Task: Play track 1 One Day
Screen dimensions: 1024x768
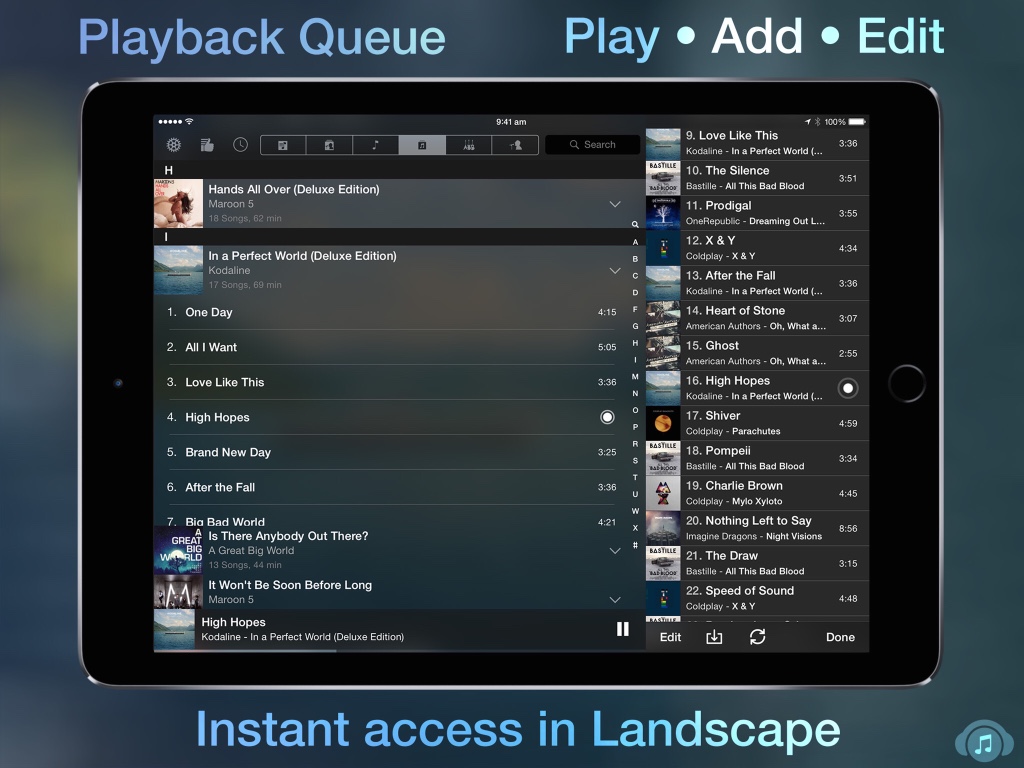Action: pos(391,312)
